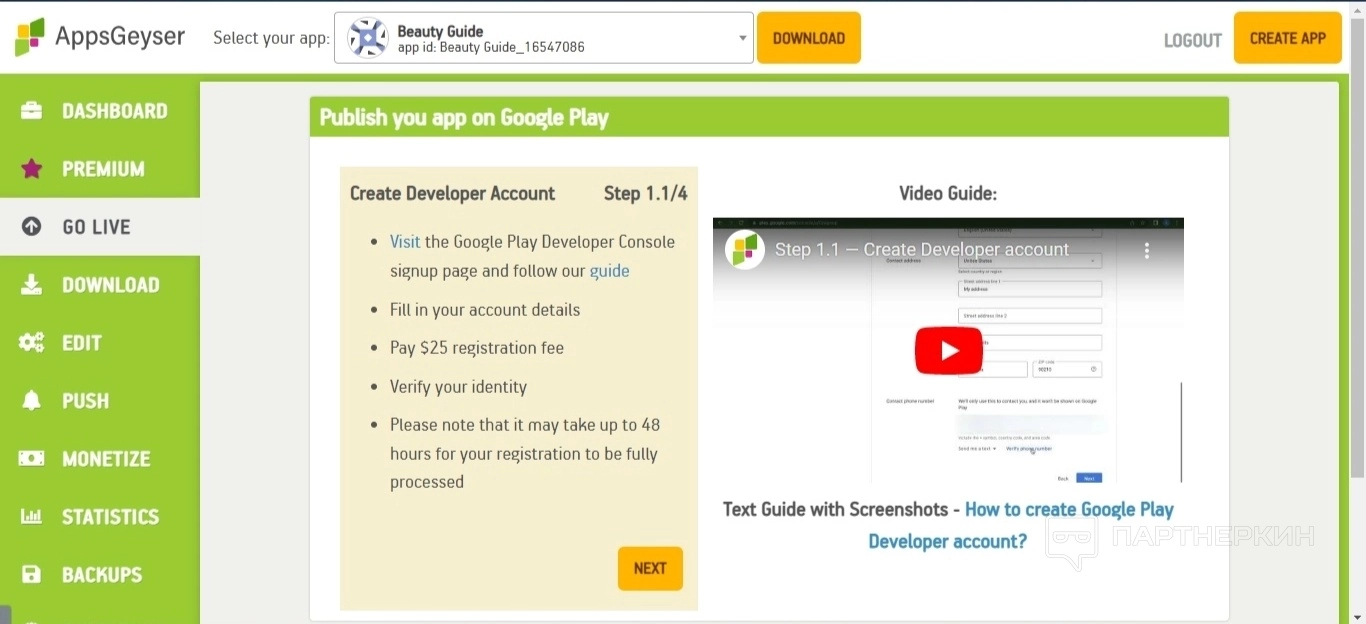The height and width of the screenshot is (624, 1366).
Task: Click the Monetize banknote icon
Action: pyautogui.click(x=32, y=459)
